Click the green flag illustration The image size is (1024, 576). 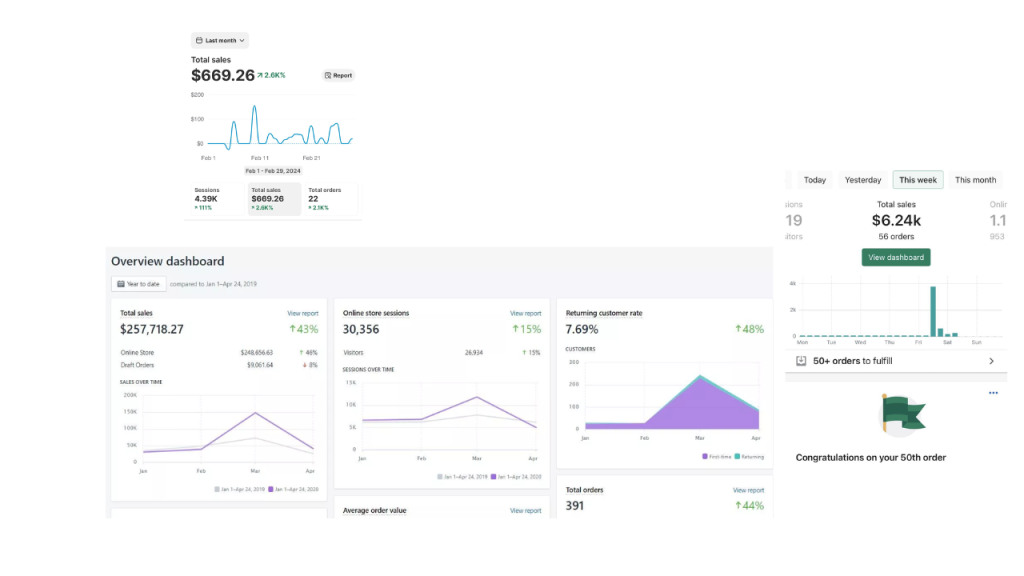[903, 415]
